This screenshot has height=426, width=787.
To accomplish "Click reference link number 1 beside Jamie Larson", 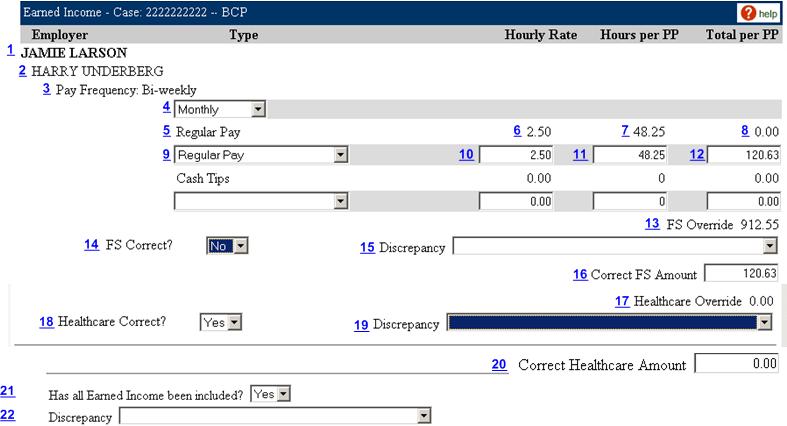I will point(10,49).
